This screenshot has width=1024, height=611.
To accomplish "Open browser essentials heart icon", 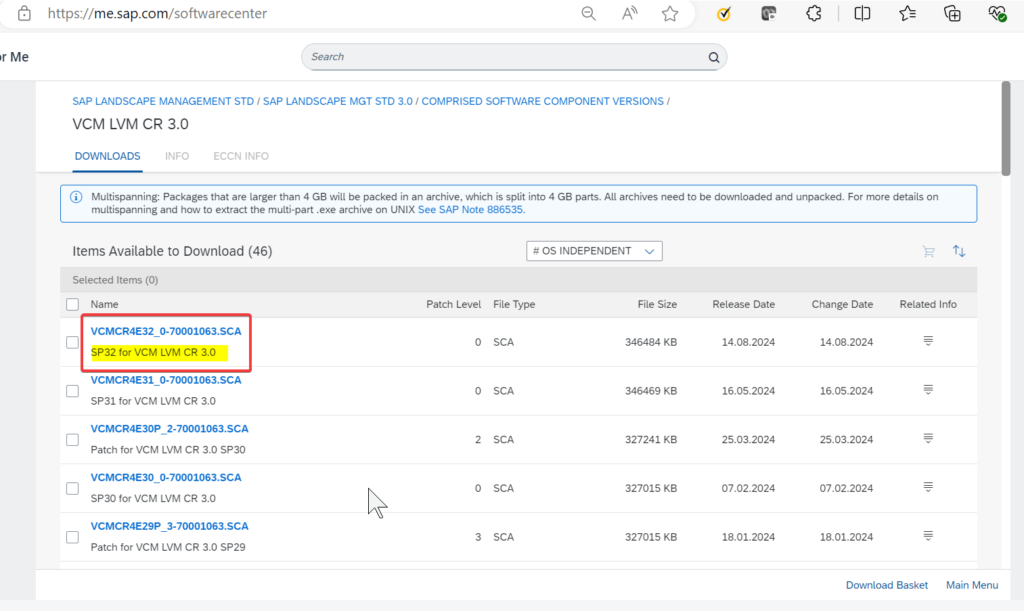I will [997, 13].
